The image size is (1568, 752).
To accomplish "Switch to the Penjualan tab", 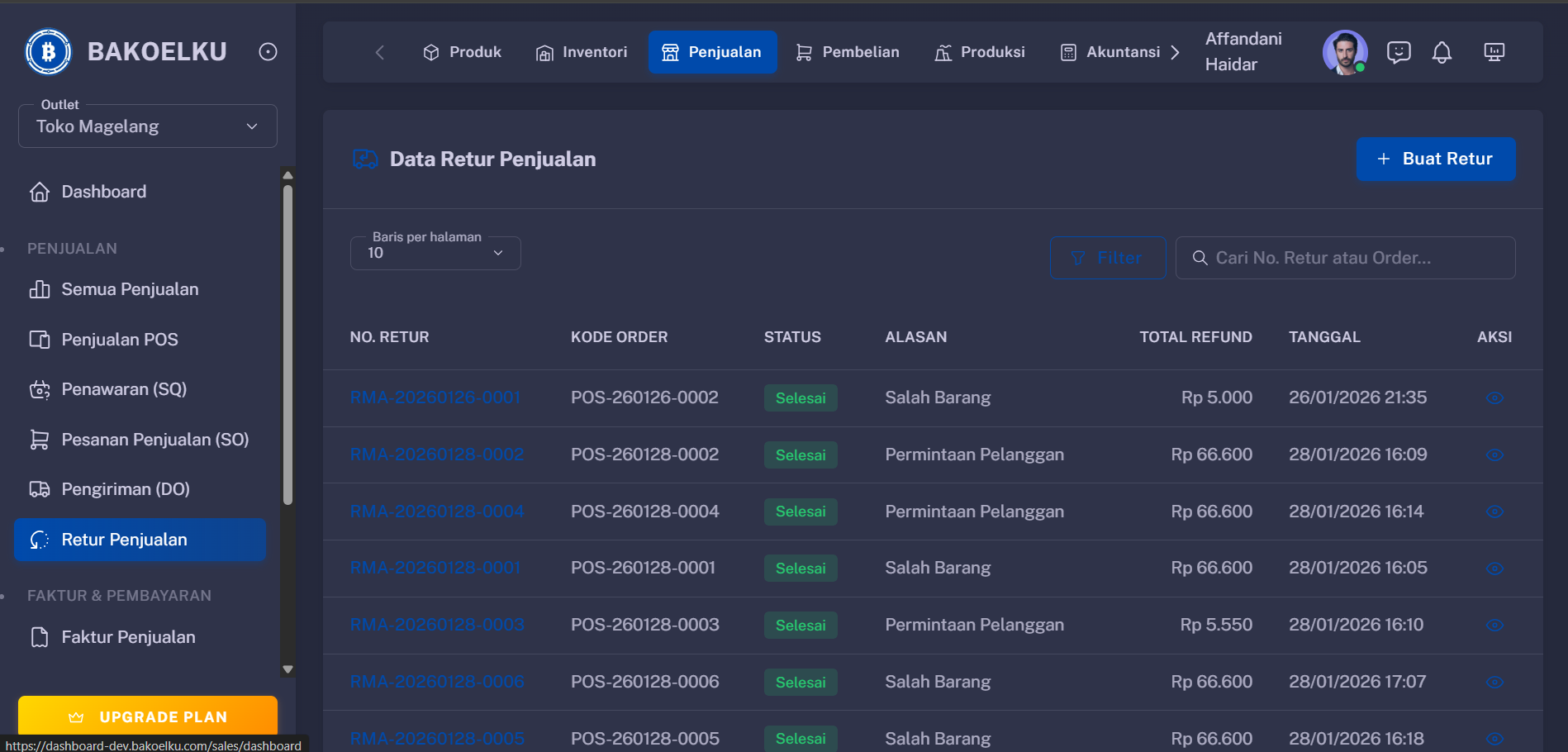I will tap(712, 52).
